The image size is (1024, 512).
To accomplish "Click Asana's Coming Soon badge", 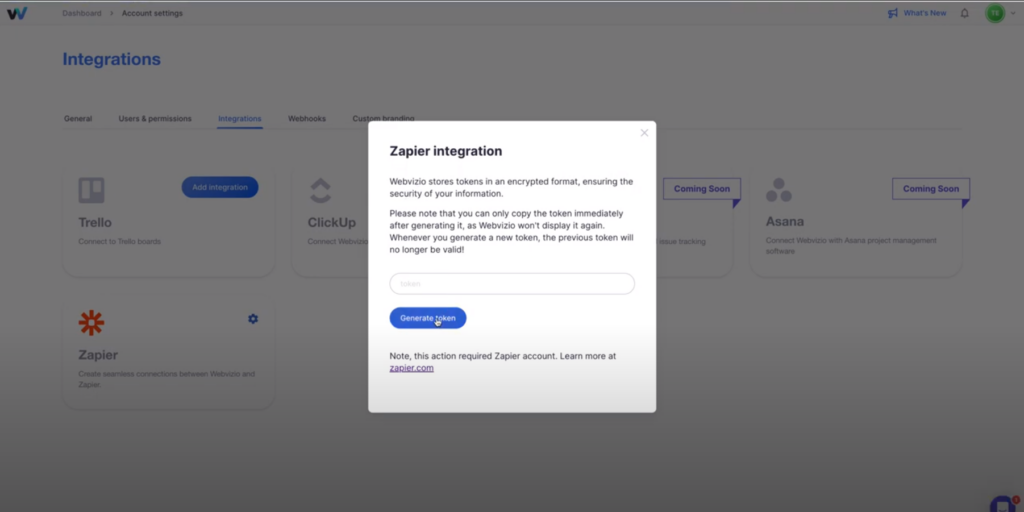I will pos(931,189).
